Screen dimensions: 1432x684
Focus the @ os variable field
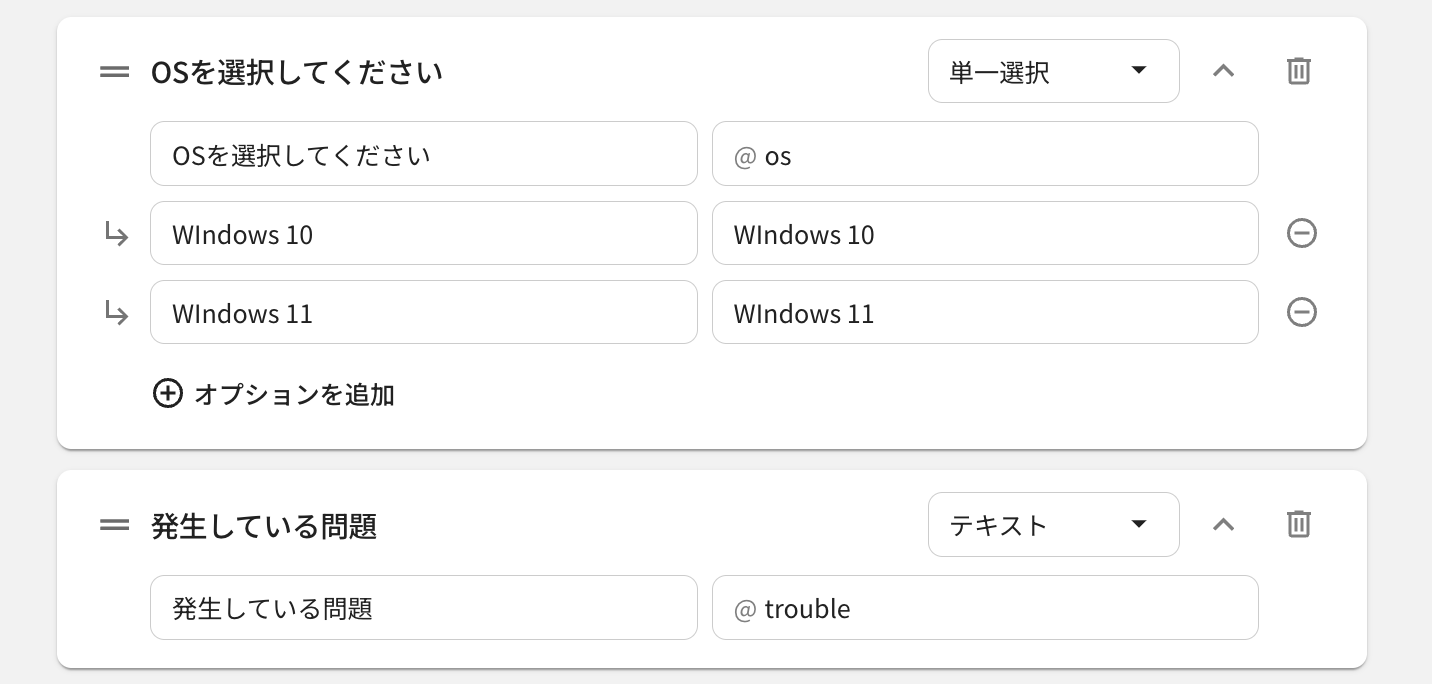[x=985, y=154]
